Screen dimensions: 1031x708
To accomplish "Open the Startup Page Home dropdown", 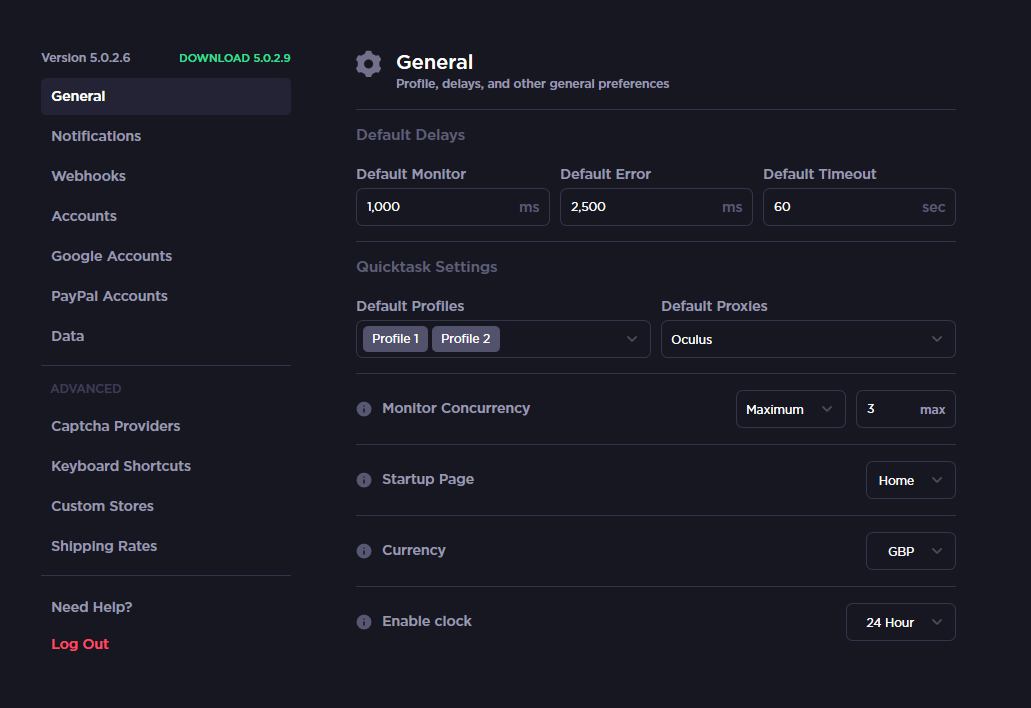I will click(911, 481).
